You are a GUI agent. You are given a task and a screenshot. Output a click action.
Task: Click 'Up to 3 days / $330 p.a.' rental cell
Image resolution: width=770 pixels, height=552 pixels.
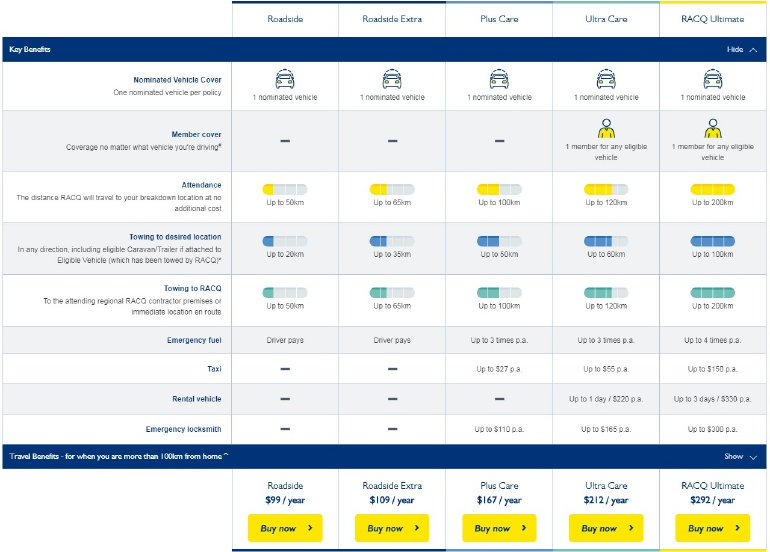[713, 399]
